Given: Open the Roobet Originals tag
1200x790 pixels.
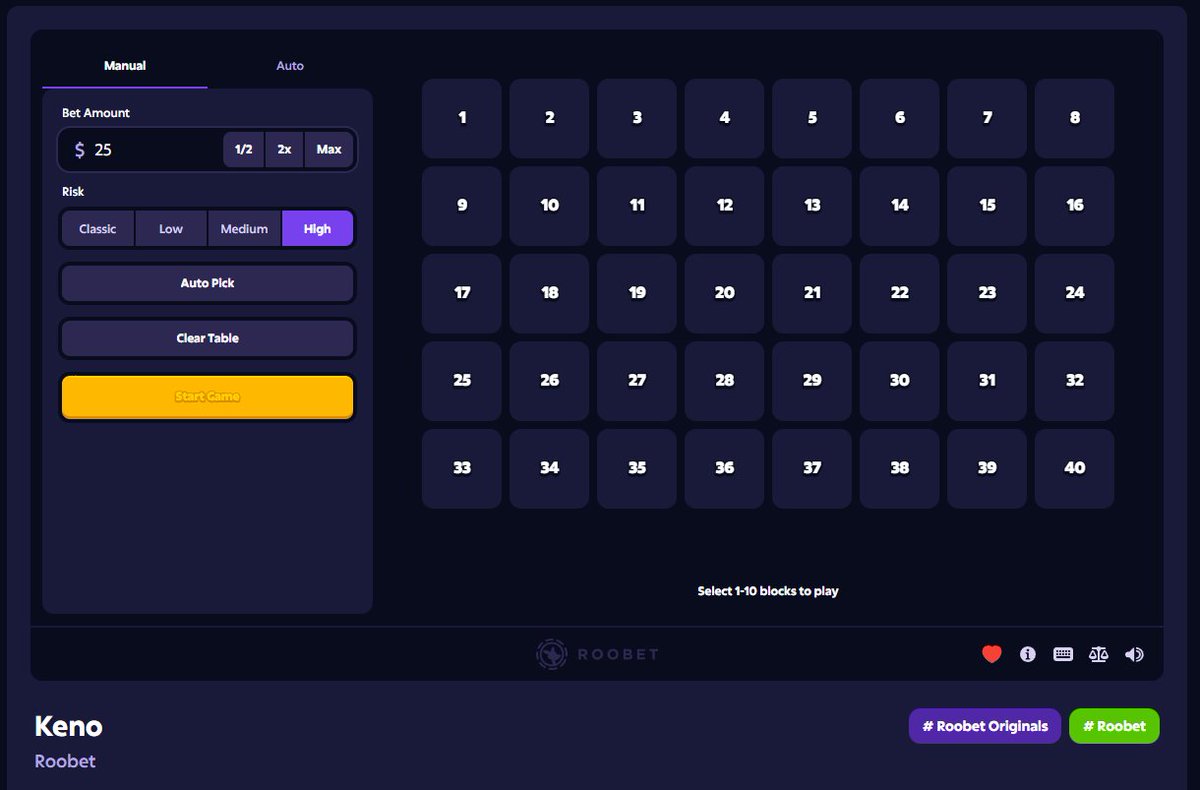Looking at the screenshot, I should 985,726.
